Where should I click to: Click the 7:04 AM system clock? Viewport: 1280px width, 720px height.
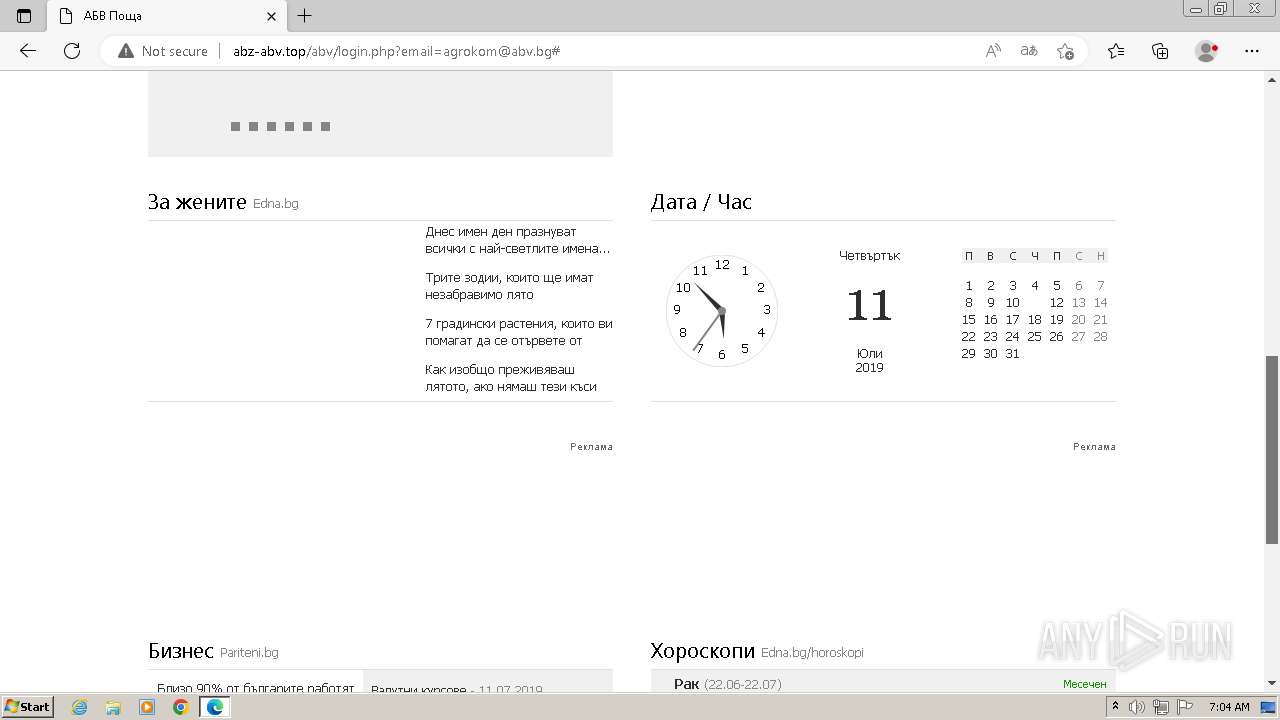pyautogui.click(x=1229, y=707)
